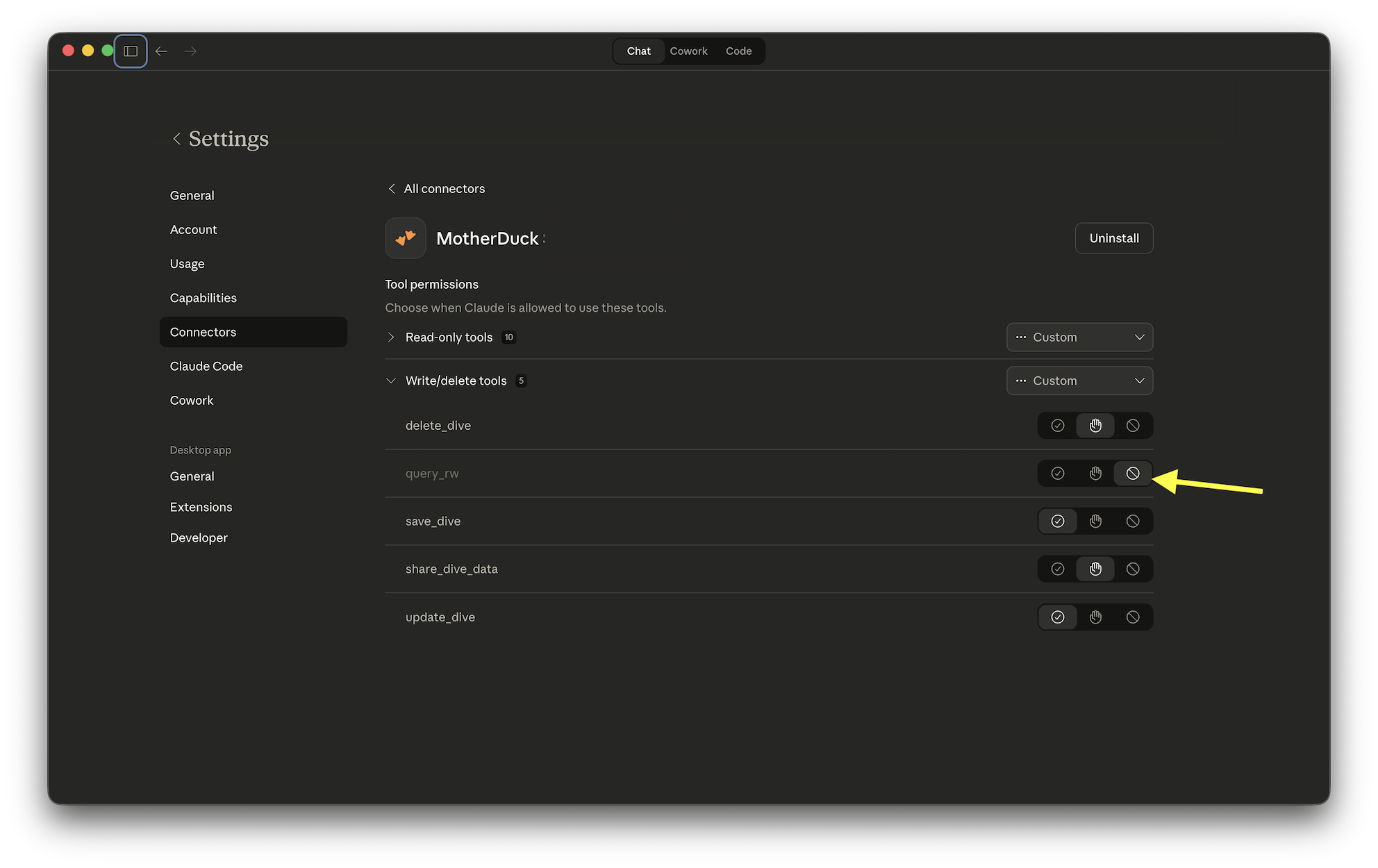This screenshot has width=1378, height=868.
Task: Click the back chevron beside Settings
Action: 176,139
